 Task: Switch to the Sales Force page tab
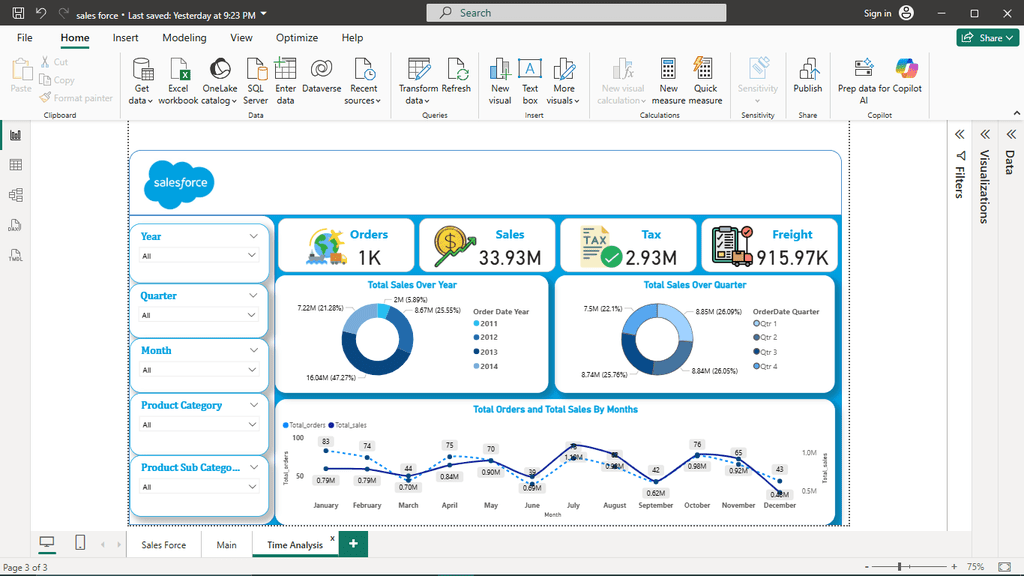[x=163, y=545]
